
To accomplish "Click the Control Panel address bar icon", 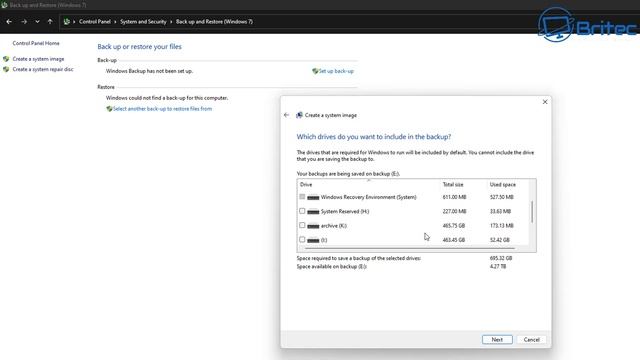I will 67,22.
